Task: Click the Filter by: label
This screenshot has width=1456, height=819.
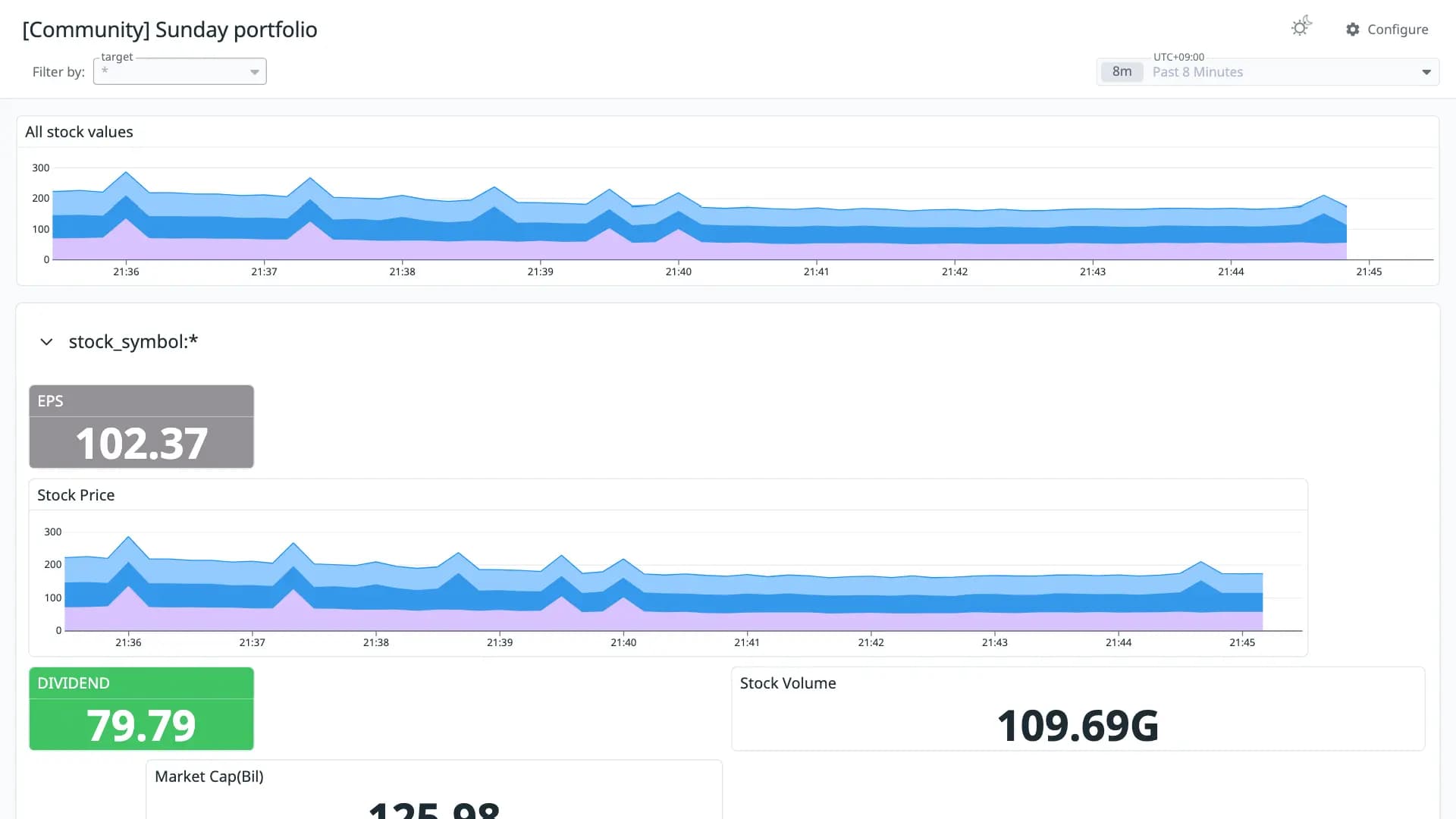Action: coord(58,72)
